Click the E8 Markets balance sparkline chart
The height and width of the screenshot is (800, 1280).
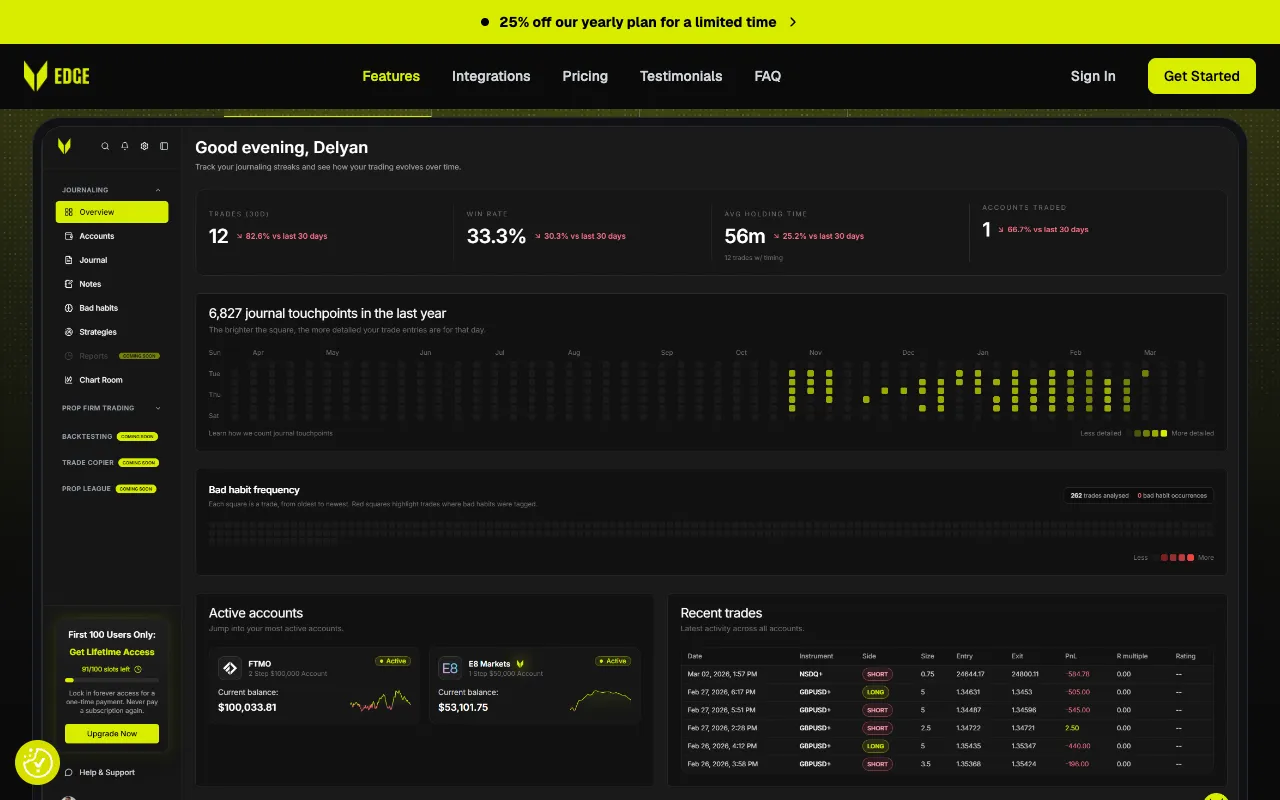pos(600,700)
